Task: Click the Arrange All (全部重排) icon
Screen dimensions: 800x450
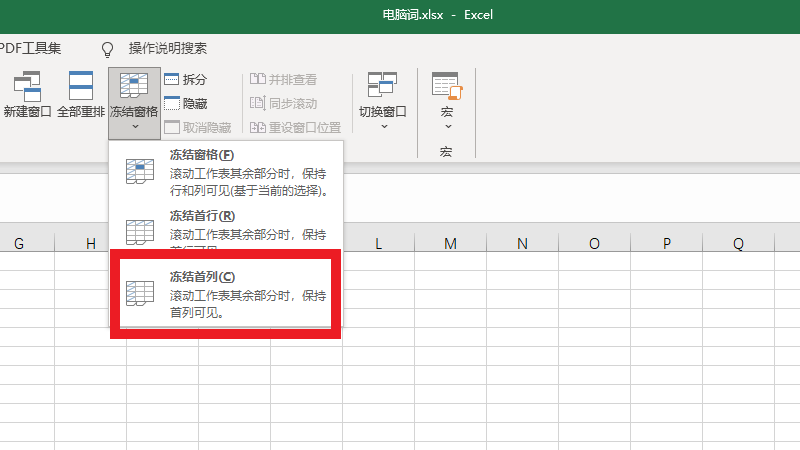Action: pyautogui.click(x=81, y=86)
